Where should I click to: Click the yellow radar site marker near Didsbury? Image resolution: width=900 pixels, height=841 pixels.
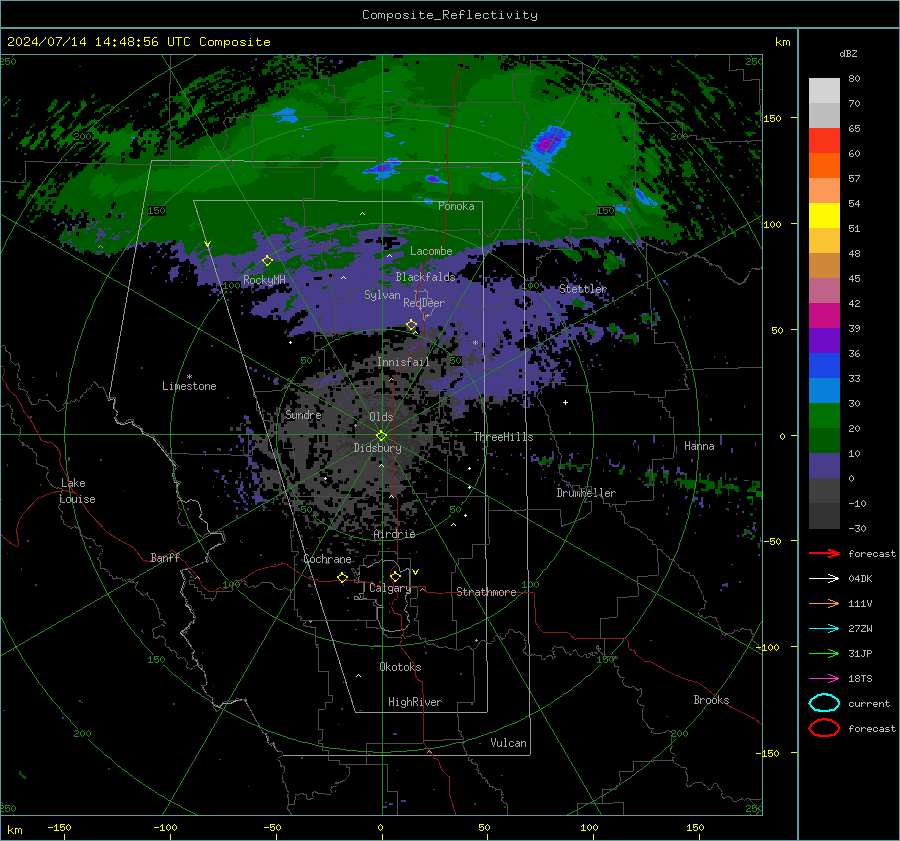[x=381, y=436]
